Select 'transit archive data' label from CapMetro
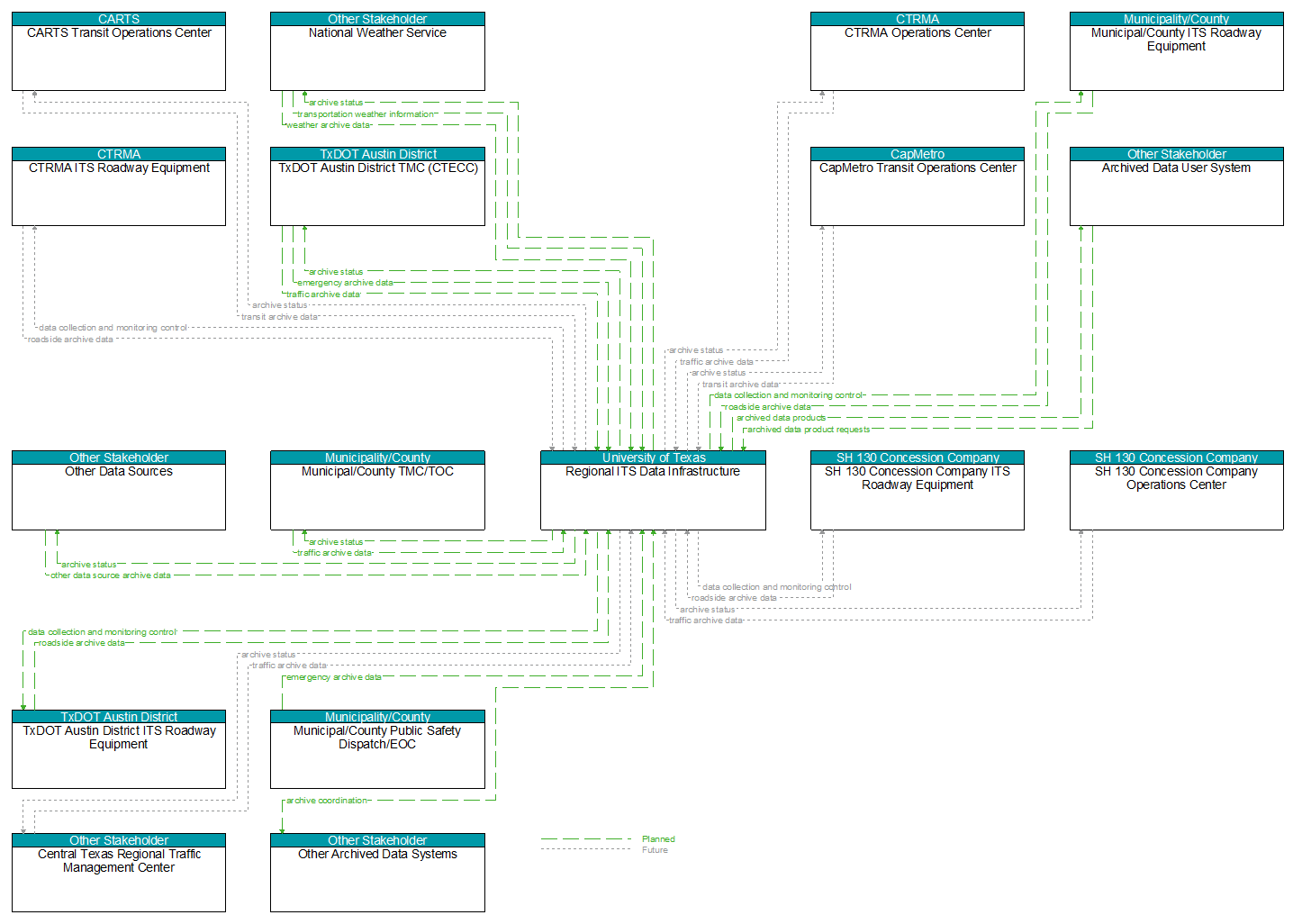This screenshot has height=924, width=1293. pos(740,385)
